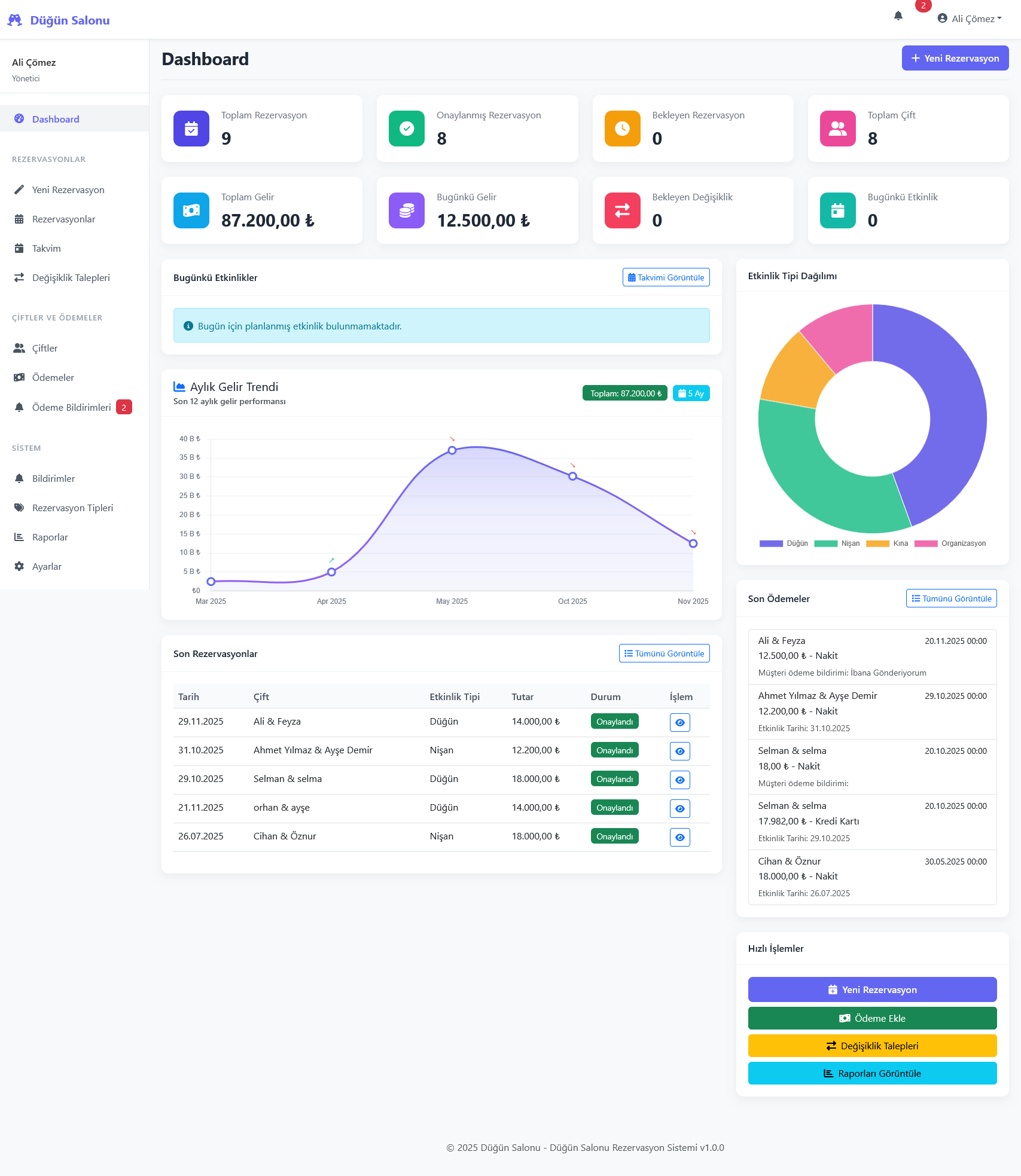Click the Düğün Salonu logo icon
The height and width of the screenshot is (1176, 1021).
pos(15,20)
